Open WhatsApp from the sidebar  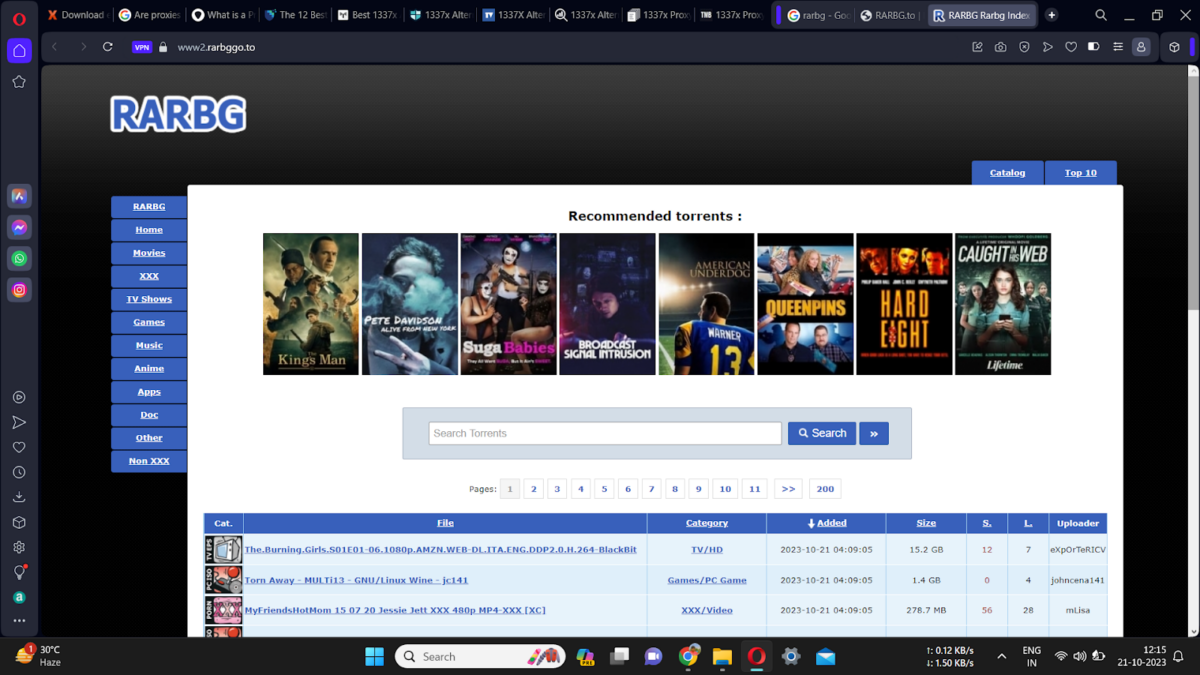[19, 257]
